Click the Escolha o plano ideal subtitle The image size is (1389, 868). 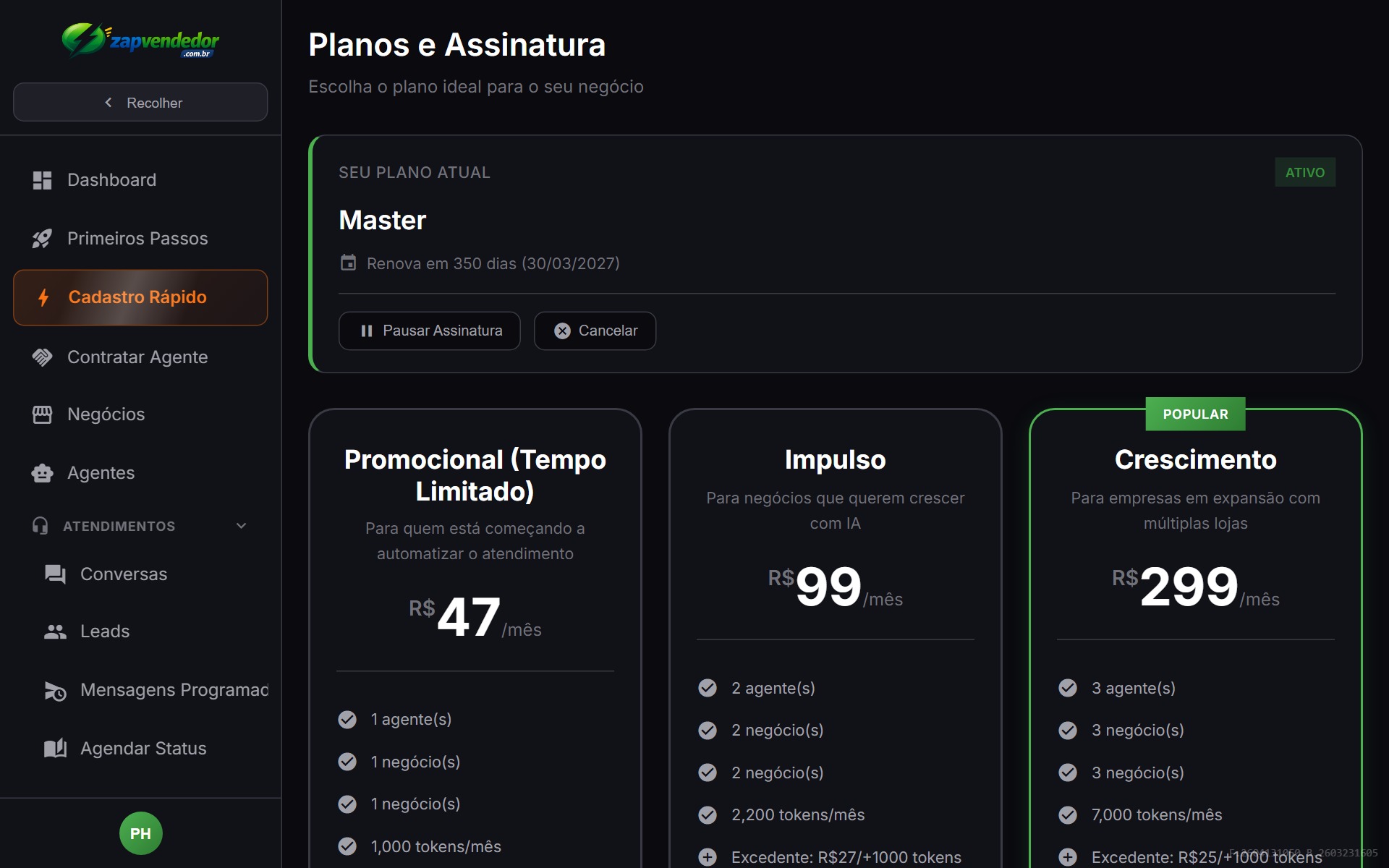(476, 87)
